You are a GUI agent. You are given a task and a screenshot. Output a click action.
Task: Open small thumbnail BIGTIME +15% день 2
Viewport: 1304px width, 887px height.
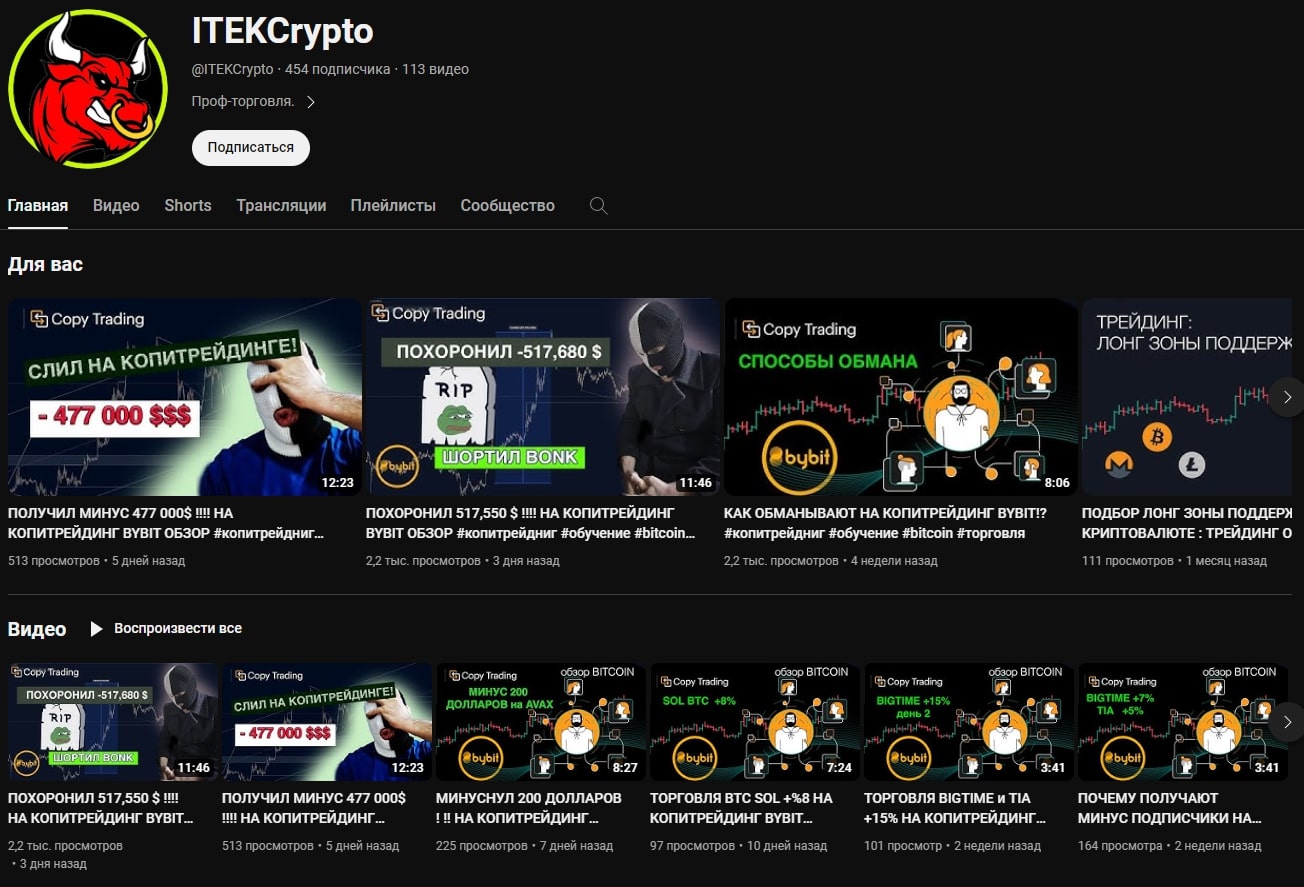click(969, 722)
